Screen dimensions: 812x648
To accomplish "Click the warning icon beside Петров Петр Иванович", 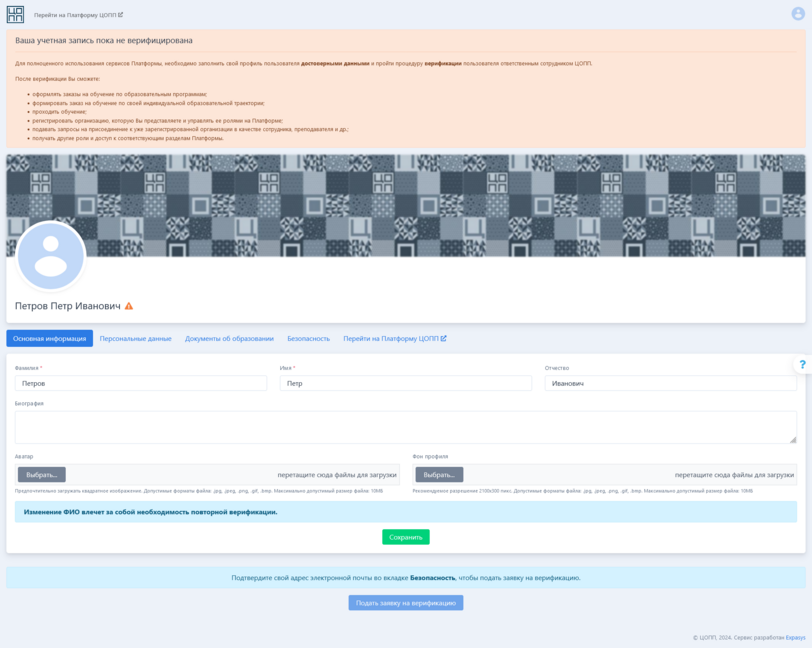I will click(129, 306).
